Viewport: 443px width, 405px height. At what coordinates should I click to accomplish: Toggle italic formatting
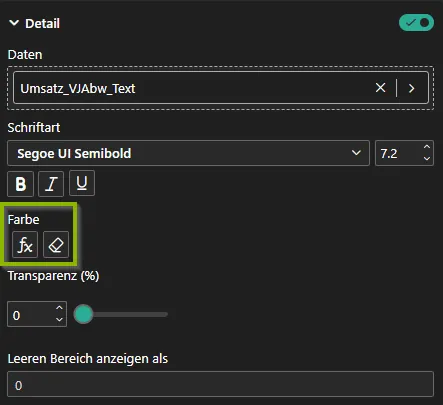[x=51, y=184]
